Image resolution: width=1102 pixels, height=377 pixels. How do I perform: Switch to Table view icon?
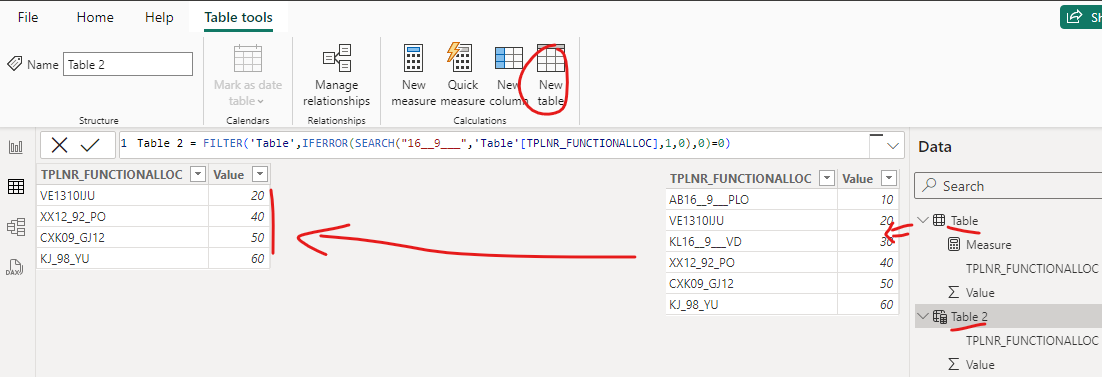click(x=15, y=186)
